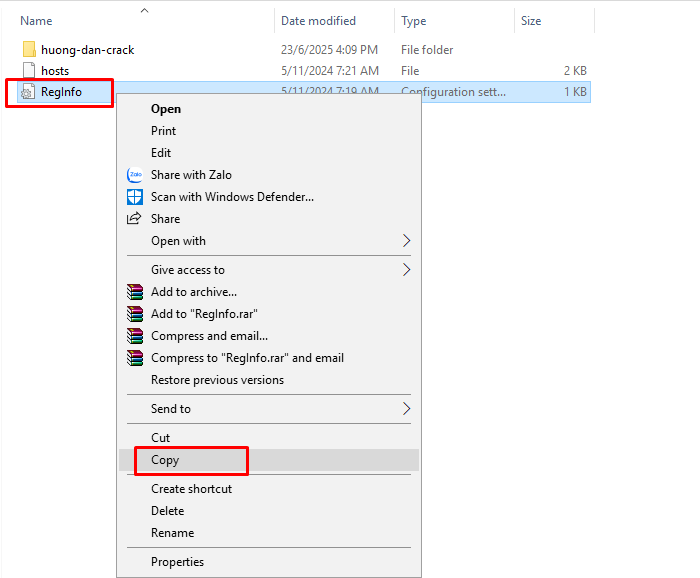Click the huong-dan-crack folder icon
This screenshot has height=578, width=700.
(29, 49)
